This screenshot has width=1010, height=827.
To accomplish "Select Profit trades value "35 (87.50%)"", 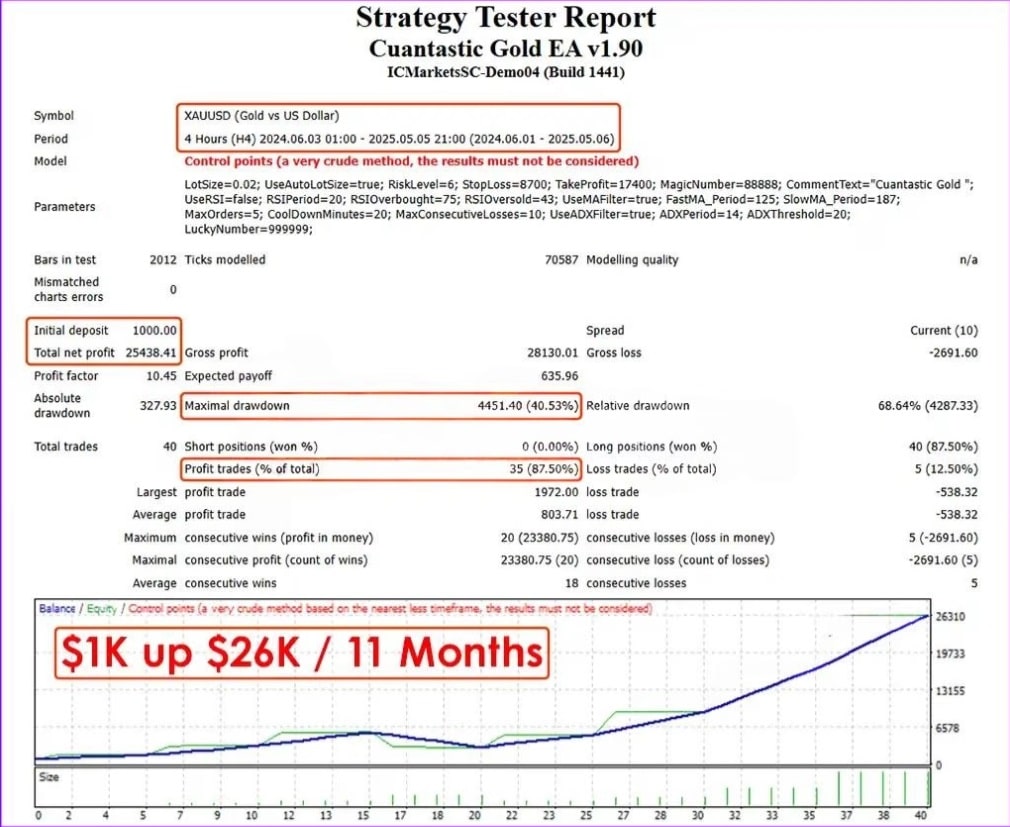I will (544, 470).
